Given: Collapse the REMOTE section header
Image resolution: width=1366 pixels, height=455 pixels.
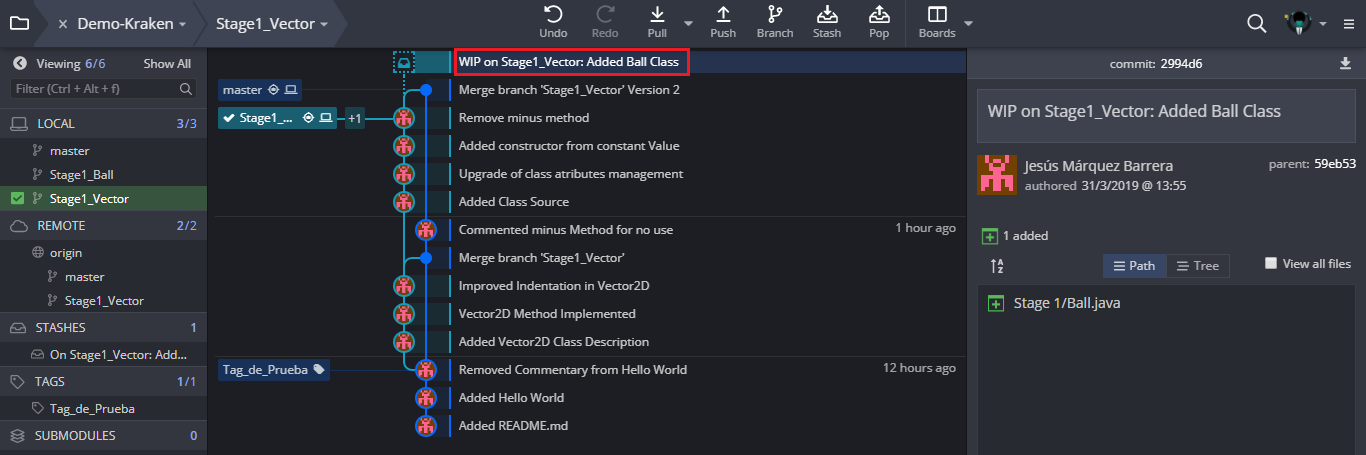Looking at the screenshot, I should [104, 226].
